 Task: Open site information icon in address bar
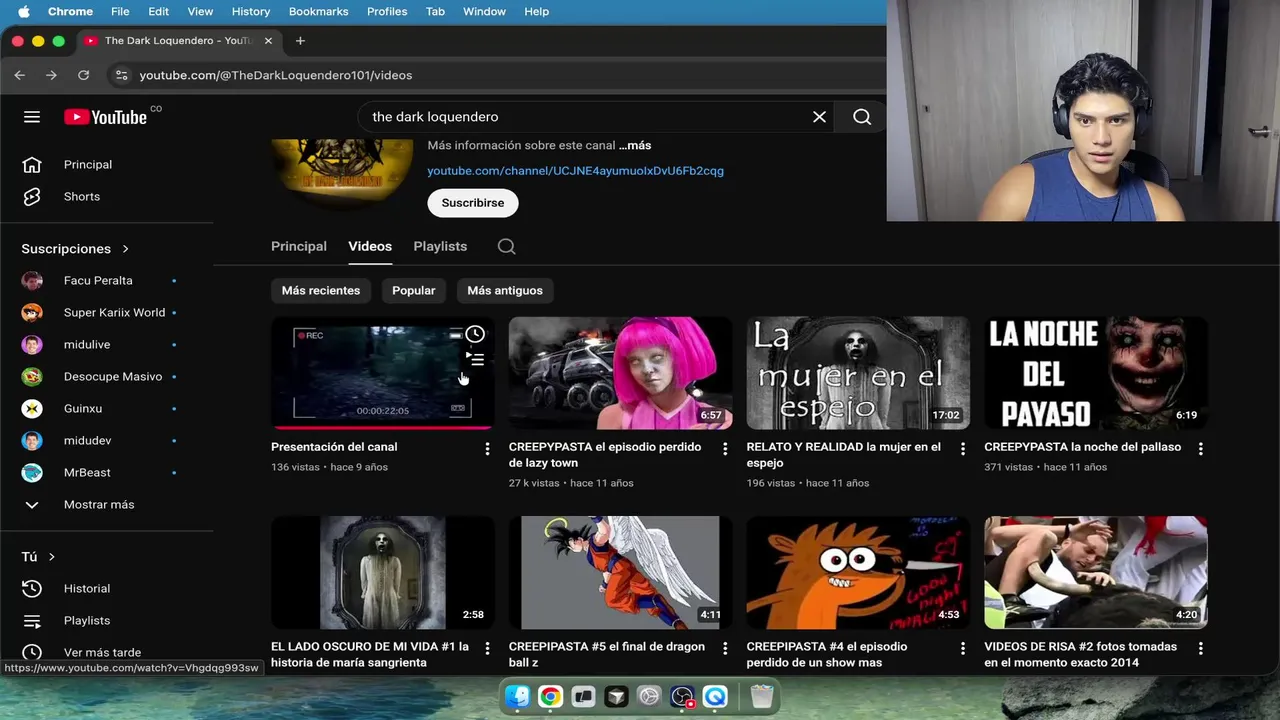pos(121,75)
